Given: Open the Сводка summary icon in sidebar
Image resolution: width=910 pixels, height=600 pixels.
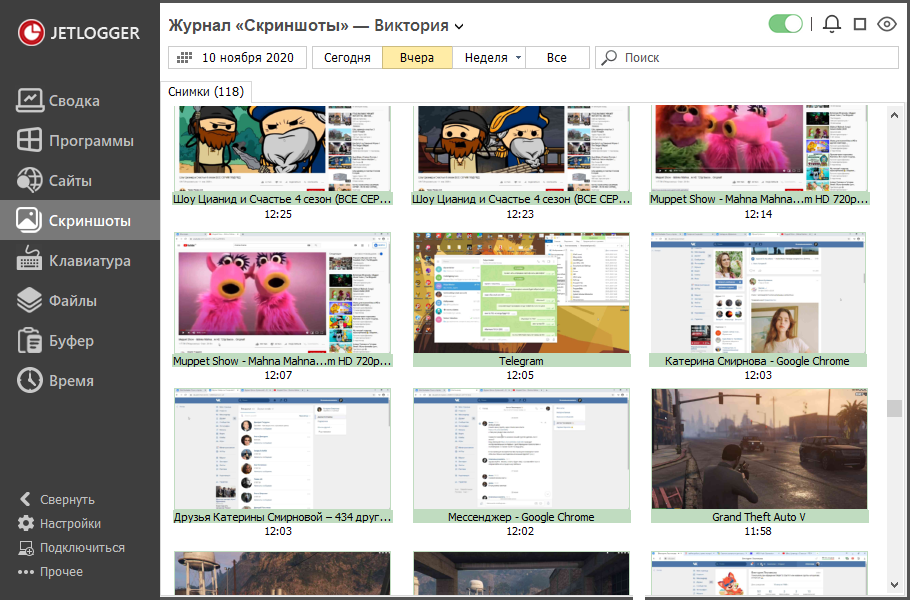Looking at the screenshot, I should 30,101.
